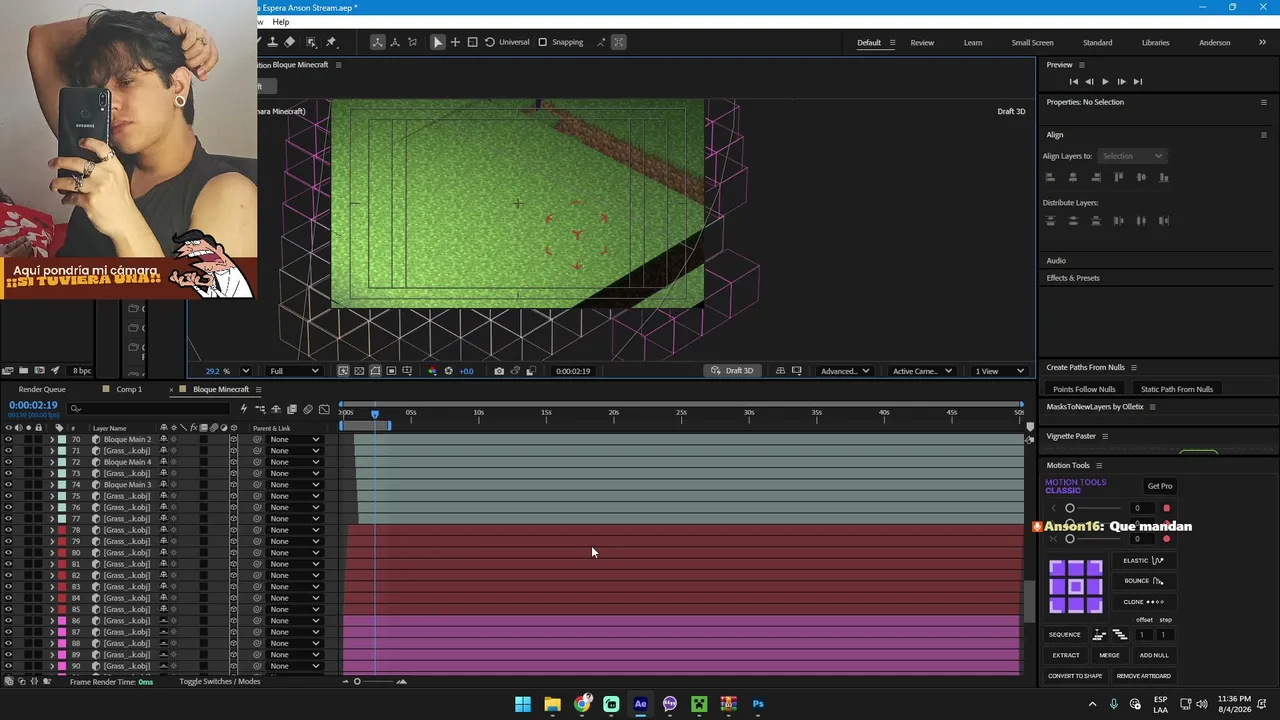Open the Motion Tools panel menu
The height and width of the screenshot is (720, 1280).
1099,465
